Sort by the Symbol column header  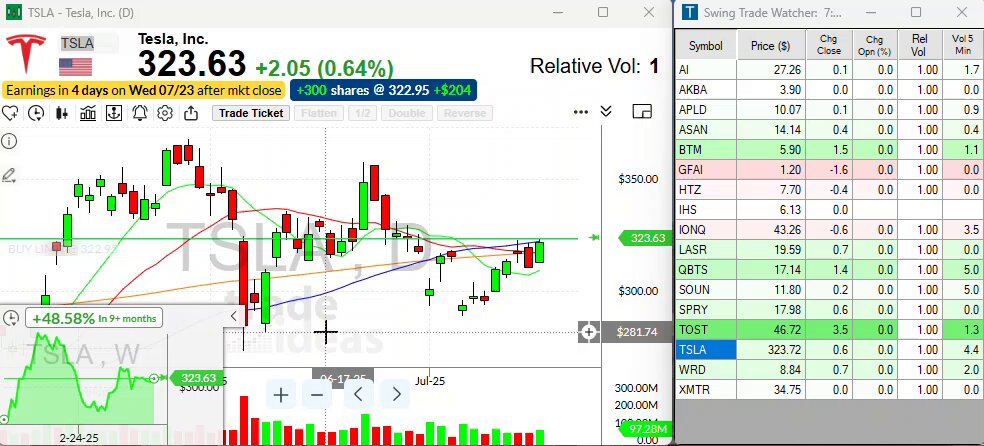[x=705, y=46]
